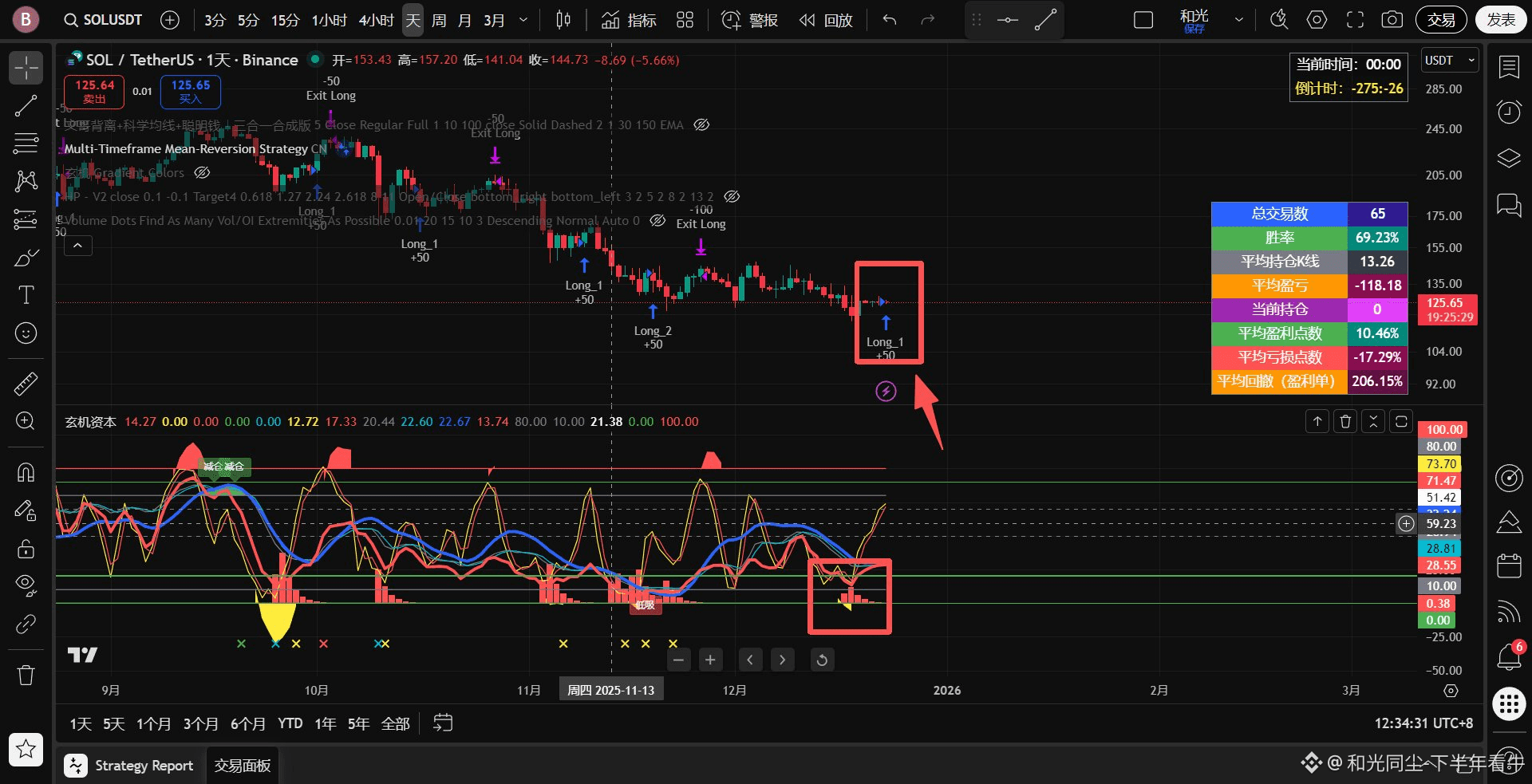This screenshot has height=784, width=1532.
Task: Open the economic calendar panel
Action: (1509, 566)
